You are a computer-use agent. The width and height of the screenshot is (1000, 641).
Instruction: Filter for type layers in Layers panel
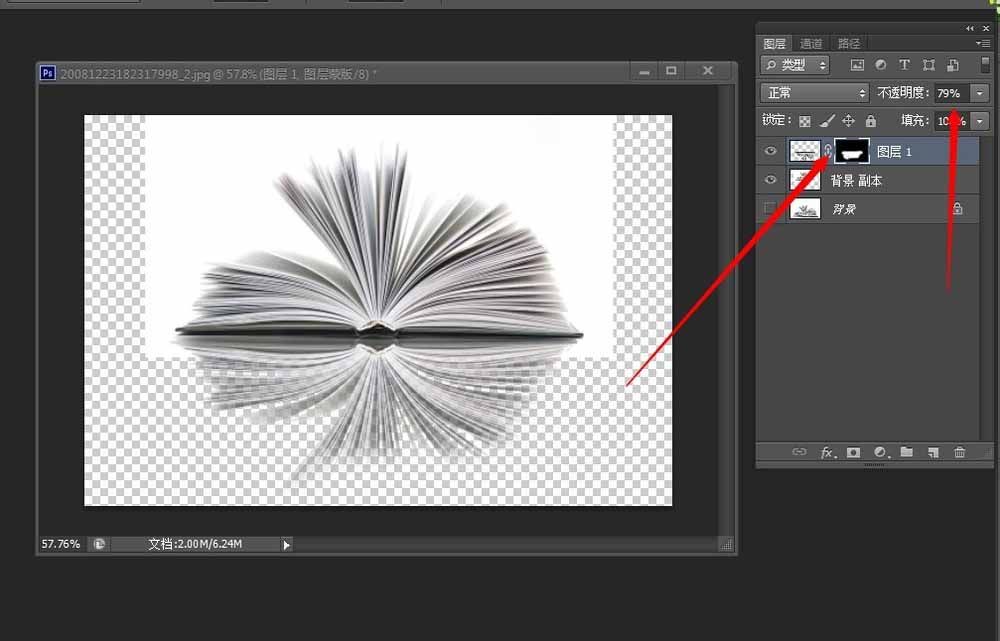coord(903,64)
